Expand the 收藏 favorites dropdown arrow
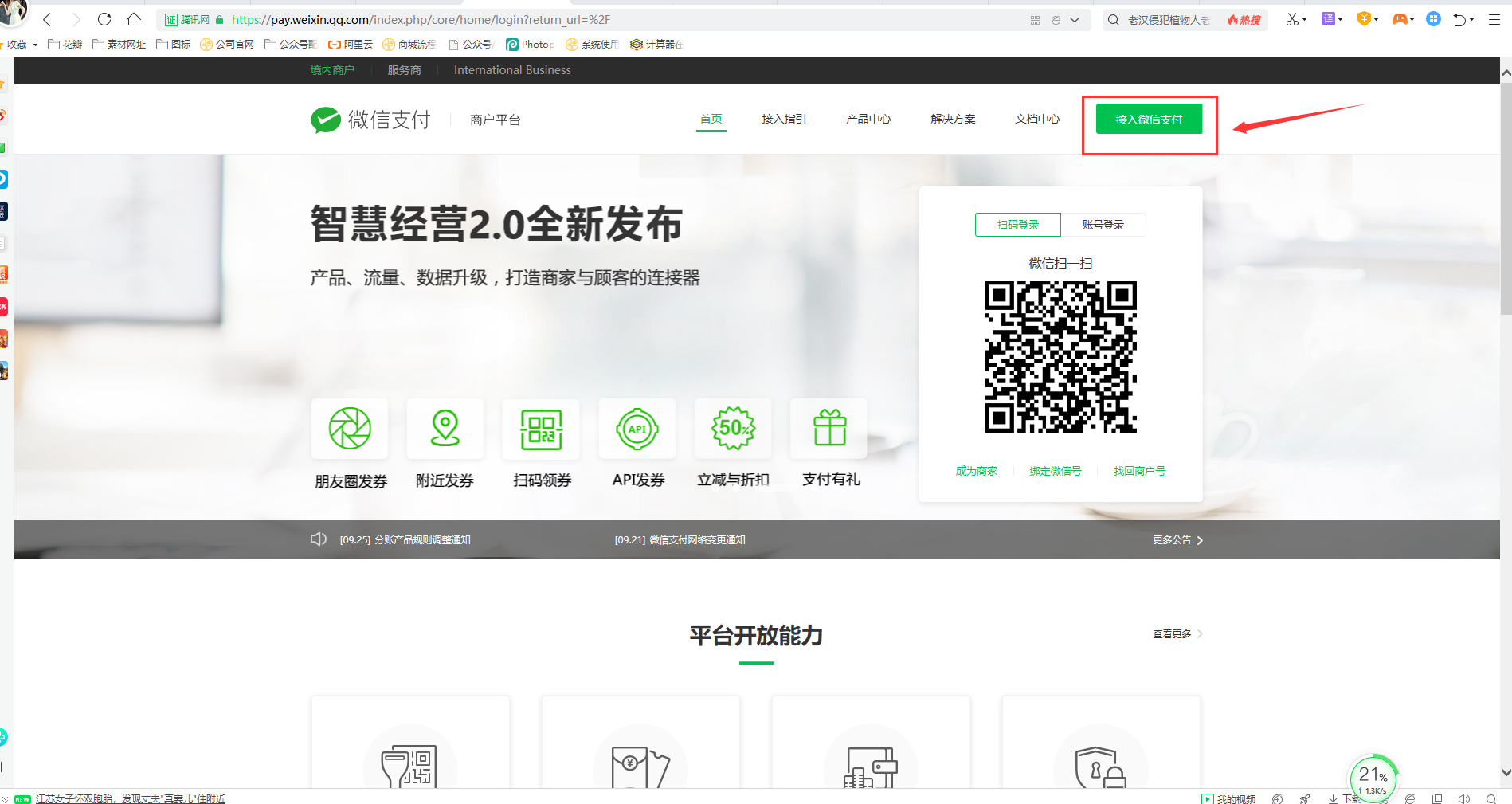1512x804 pixels. (x=35, y=45)
